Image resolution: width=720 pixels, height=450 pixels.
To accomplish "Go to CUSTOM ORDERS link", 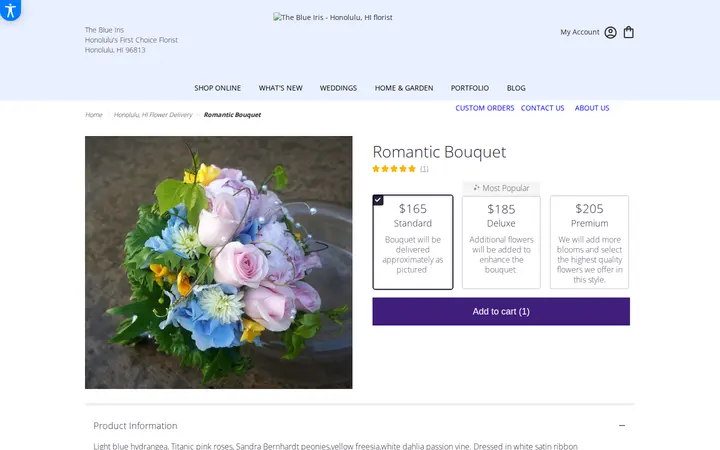I will point(485,108).
